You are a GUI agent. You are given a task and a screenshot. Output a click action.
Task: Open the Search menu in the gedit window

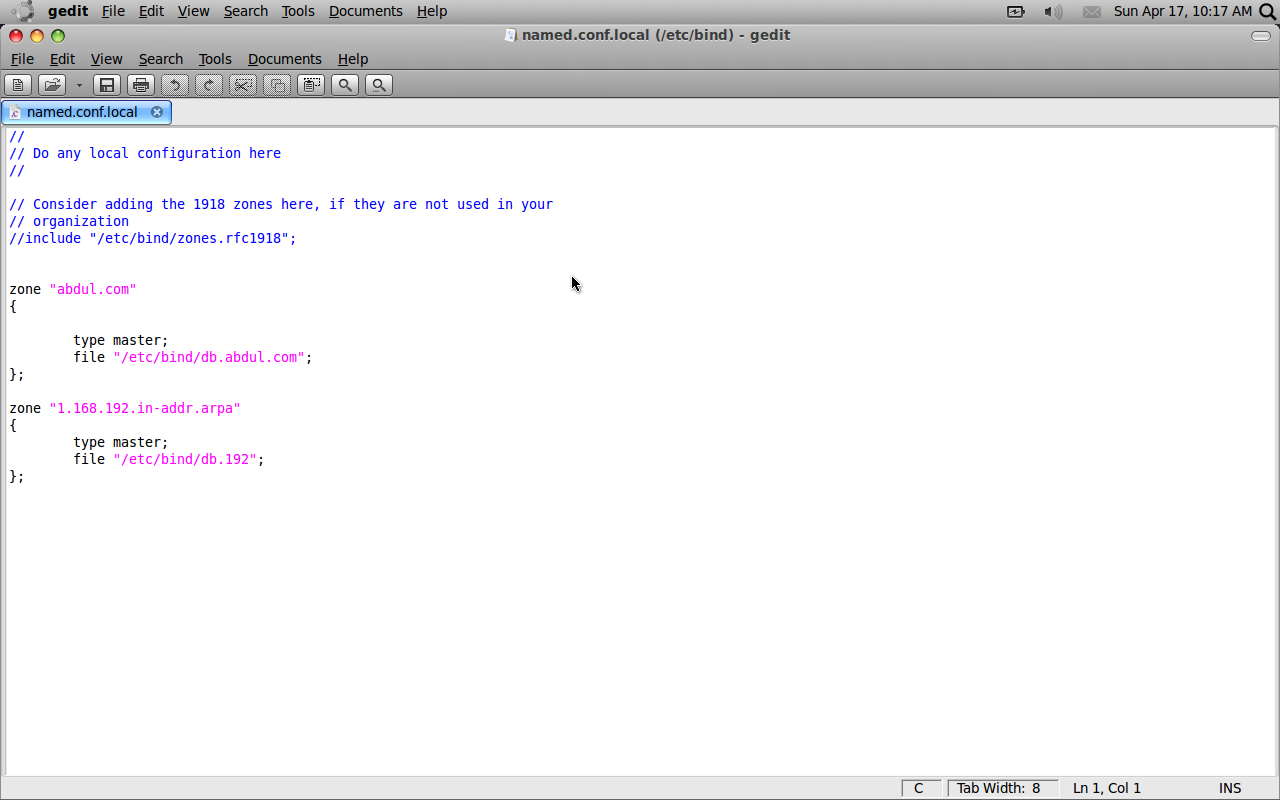click(160, 59)
